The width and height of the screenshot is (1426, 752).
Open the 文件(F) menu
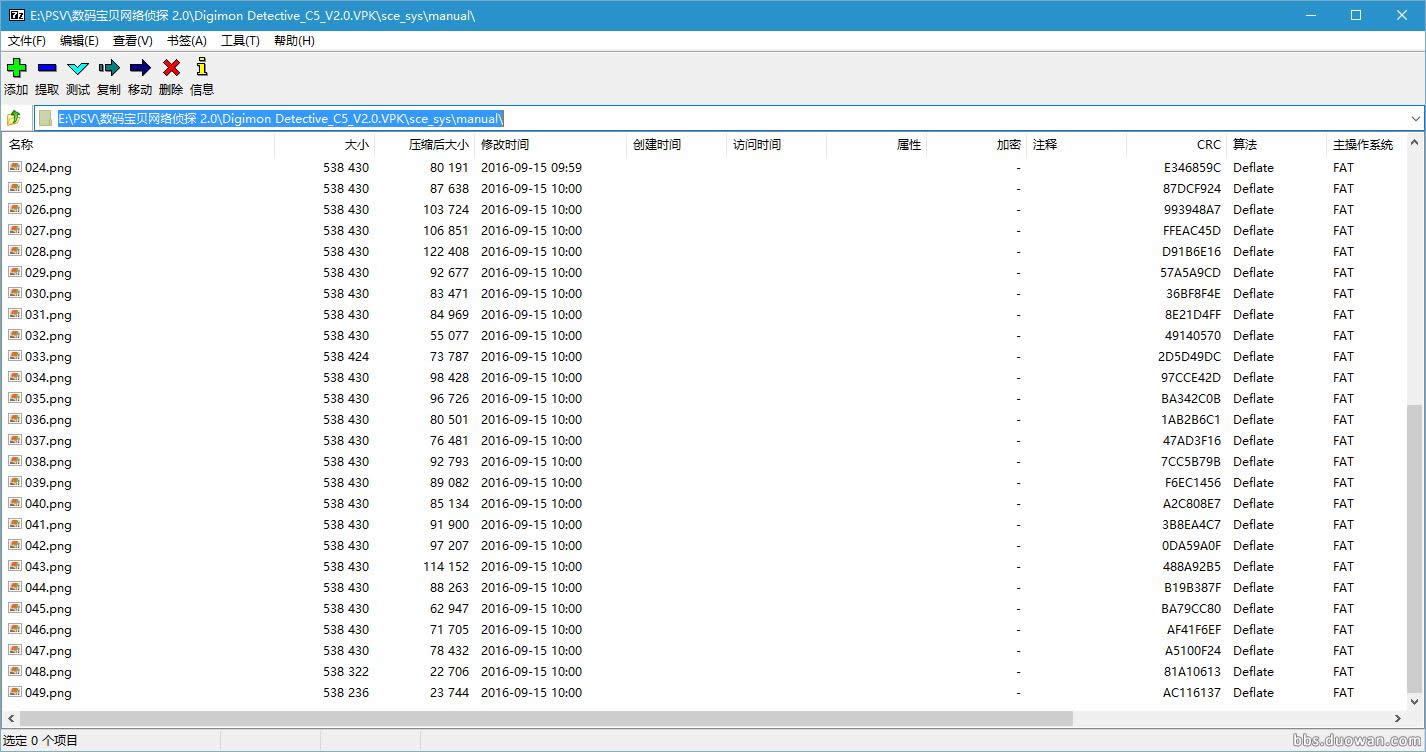click(27, 41)
